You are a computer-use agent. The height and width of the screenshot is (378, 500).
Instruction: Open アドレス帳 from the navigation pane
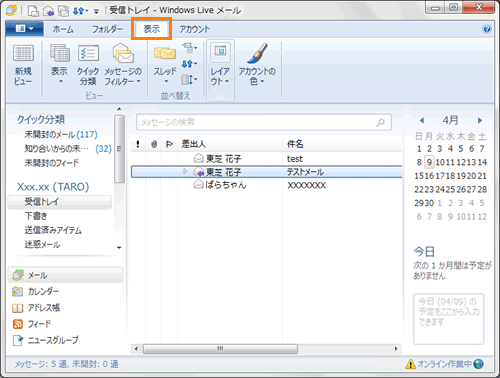click(36, 308)
